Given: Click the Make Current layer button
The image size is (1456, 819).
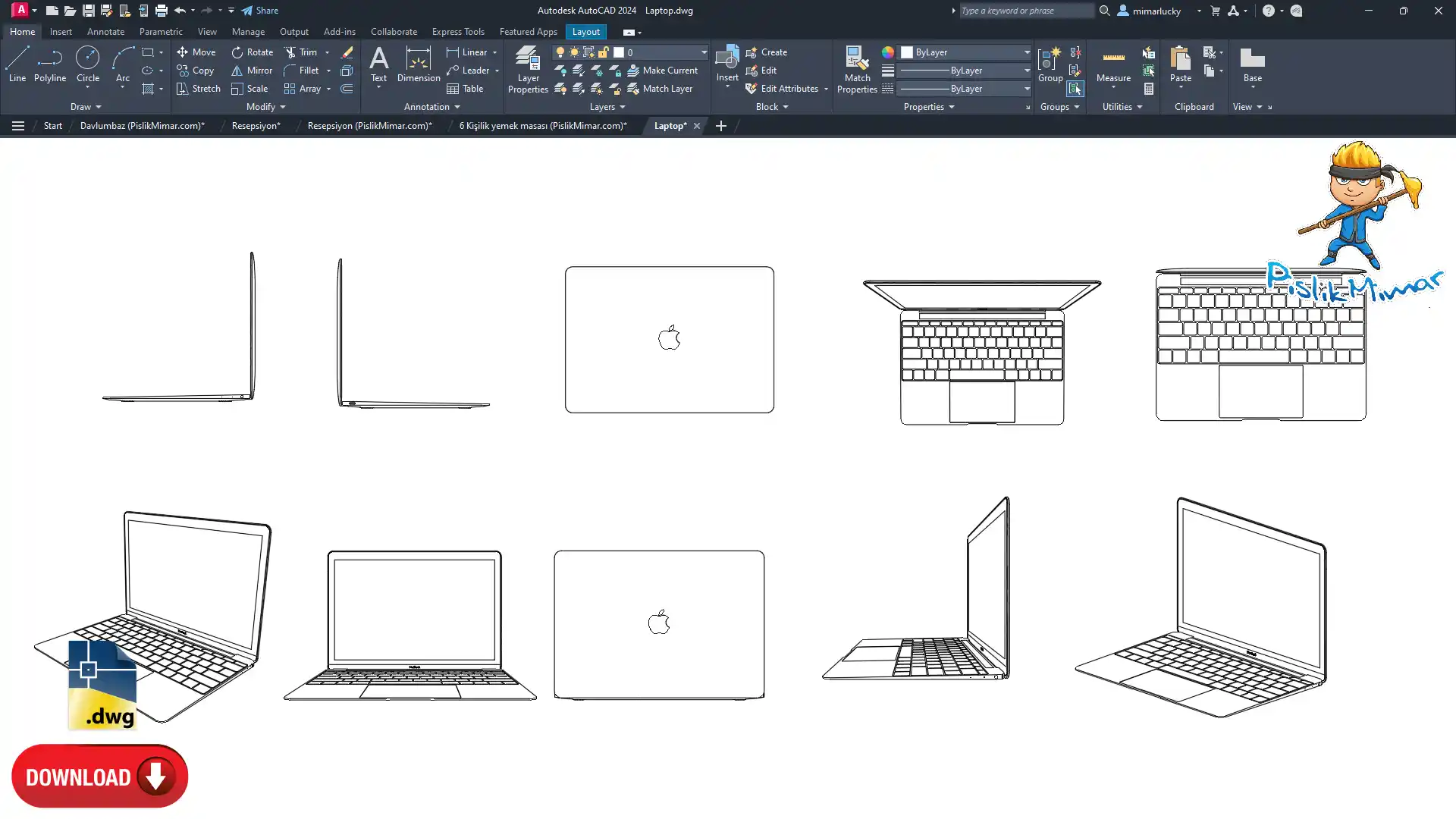Looking at the screenshot, I should [x=661, y=71].
